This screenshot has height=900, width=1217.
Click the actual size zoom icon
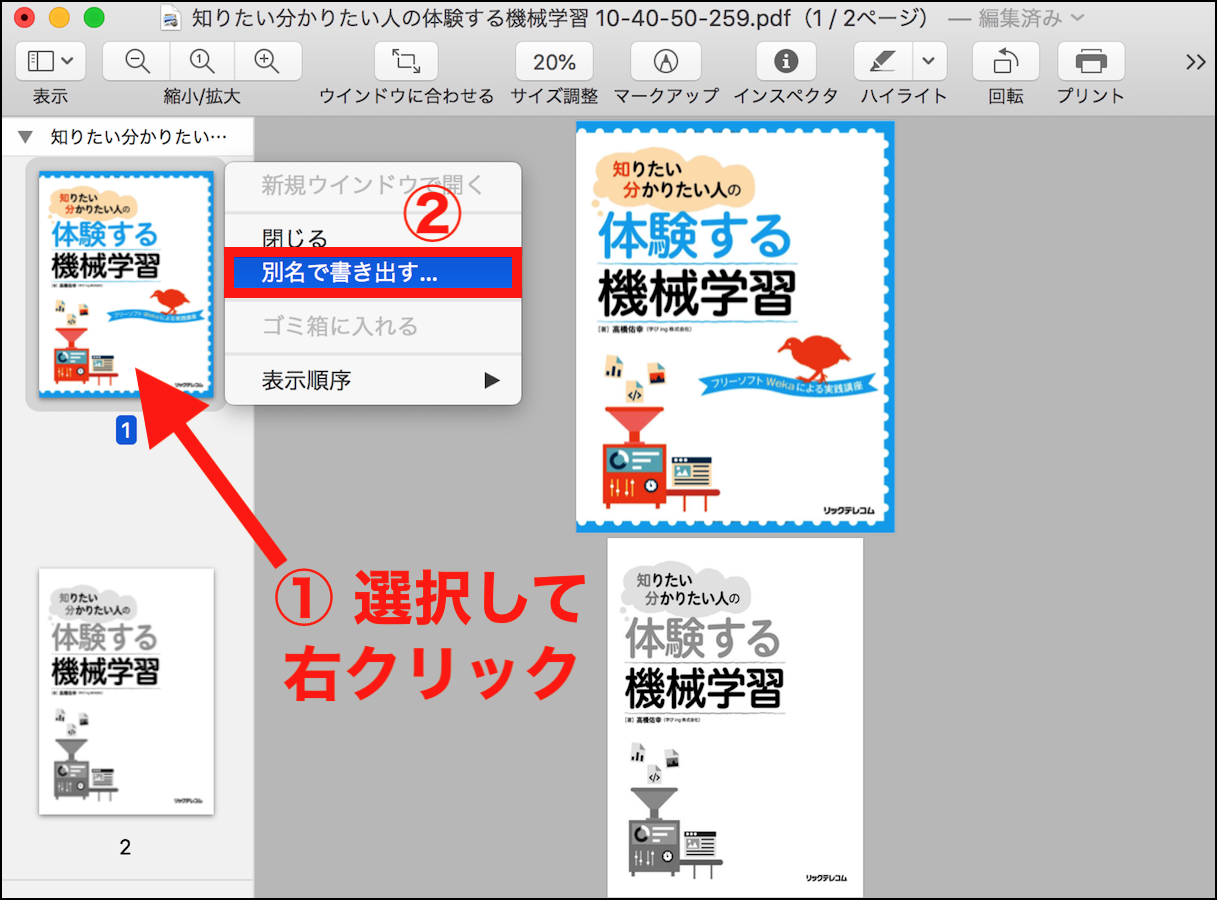pyautogui.click(x=201, y=62)
